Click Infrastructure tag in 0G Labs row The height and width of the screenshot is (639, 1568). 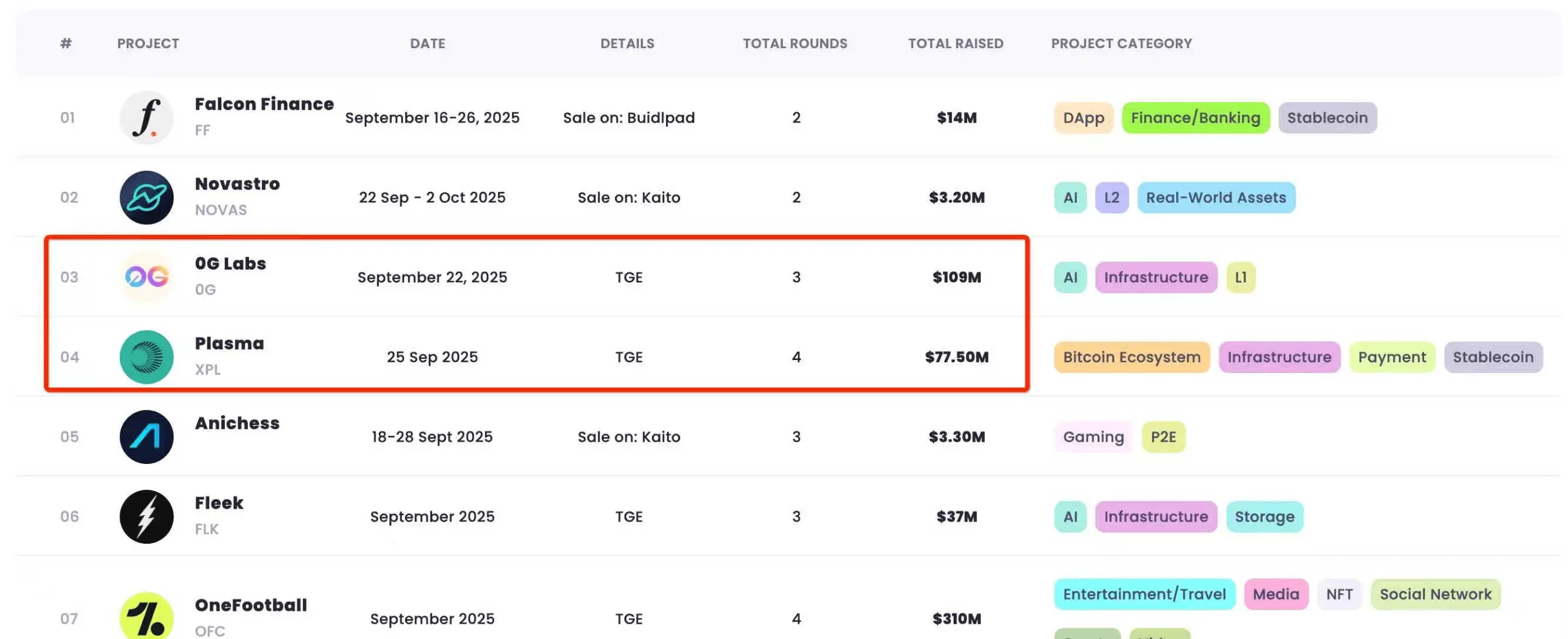[1156, 277]
